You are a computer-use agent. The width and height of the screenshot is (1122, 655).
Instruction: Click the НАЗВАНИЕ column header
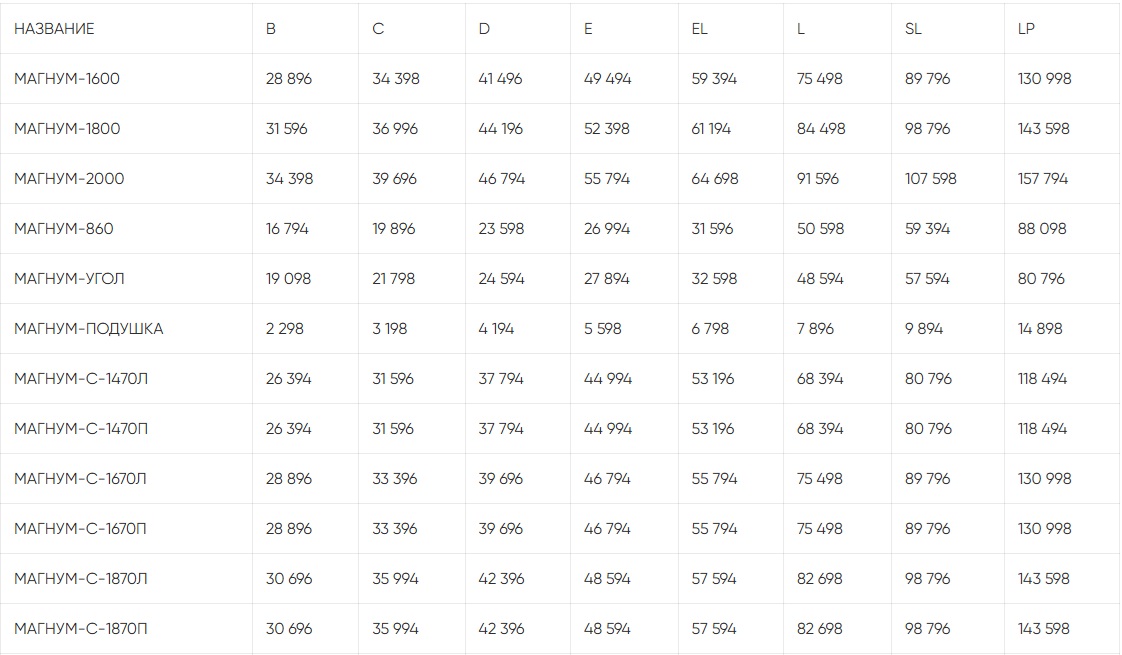(x=54, y=29)
